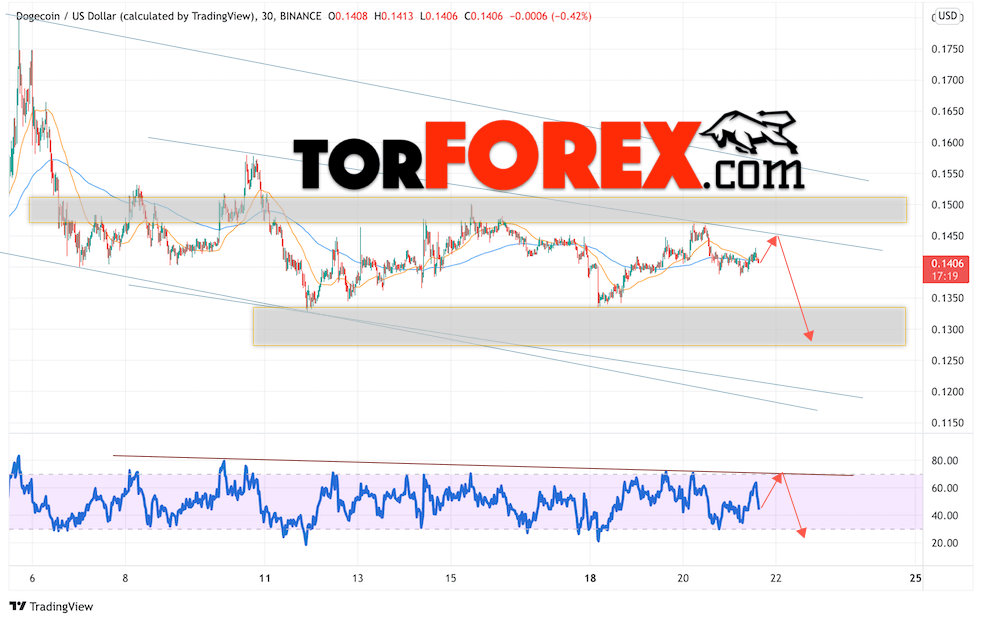Click 40.00 on the RSI scale
982x622 pixels.
pos(945,516)
